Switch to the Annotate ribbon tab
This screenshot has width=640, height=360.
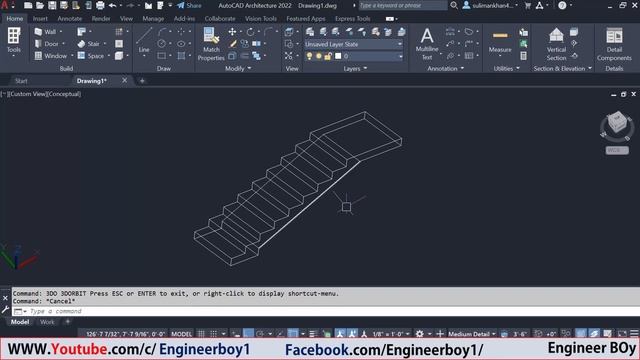(x=69, y=19)
